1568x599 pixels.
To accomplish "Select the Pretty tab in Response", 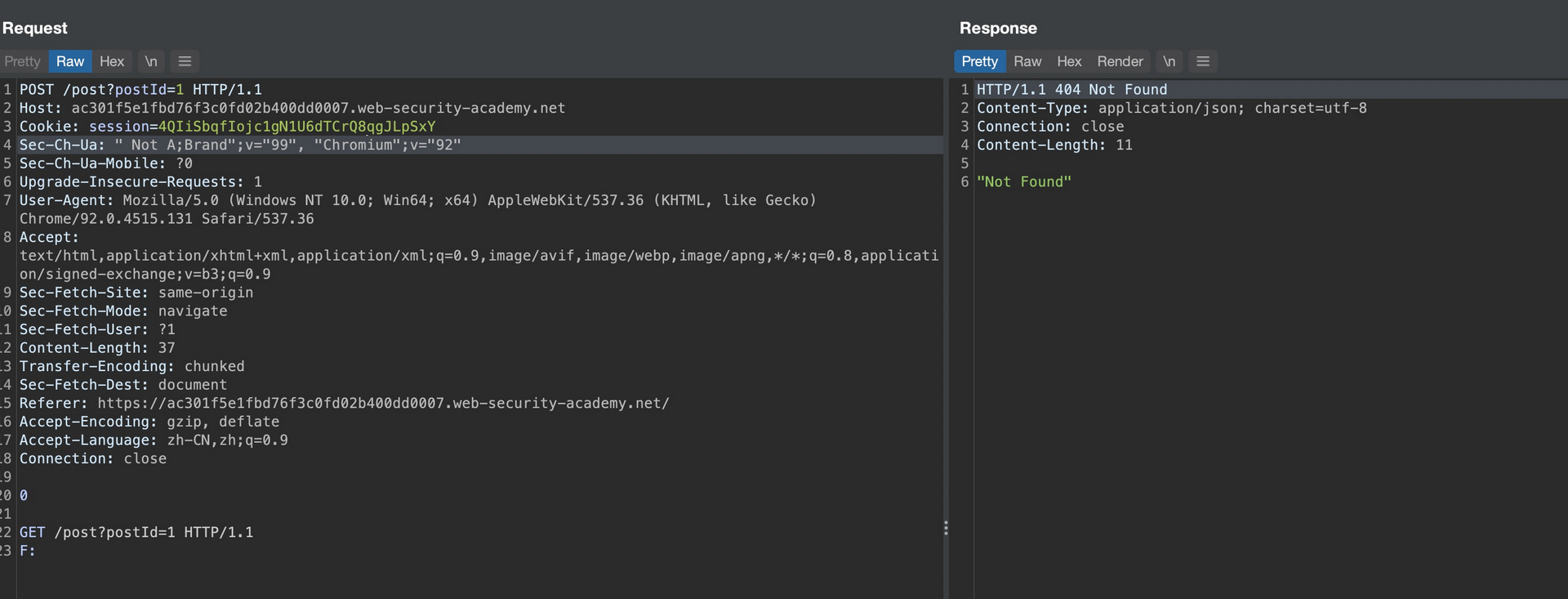I will tap(980, 61).
